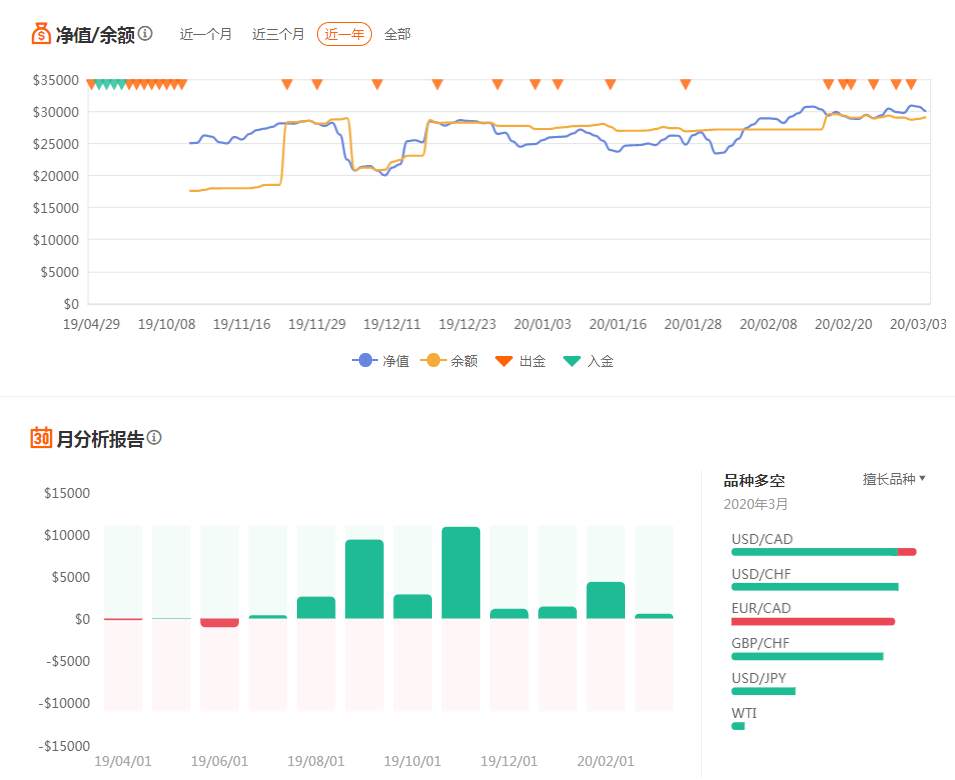
Task: Select the 近三个月 time range tab
Action: pos(278,34)
